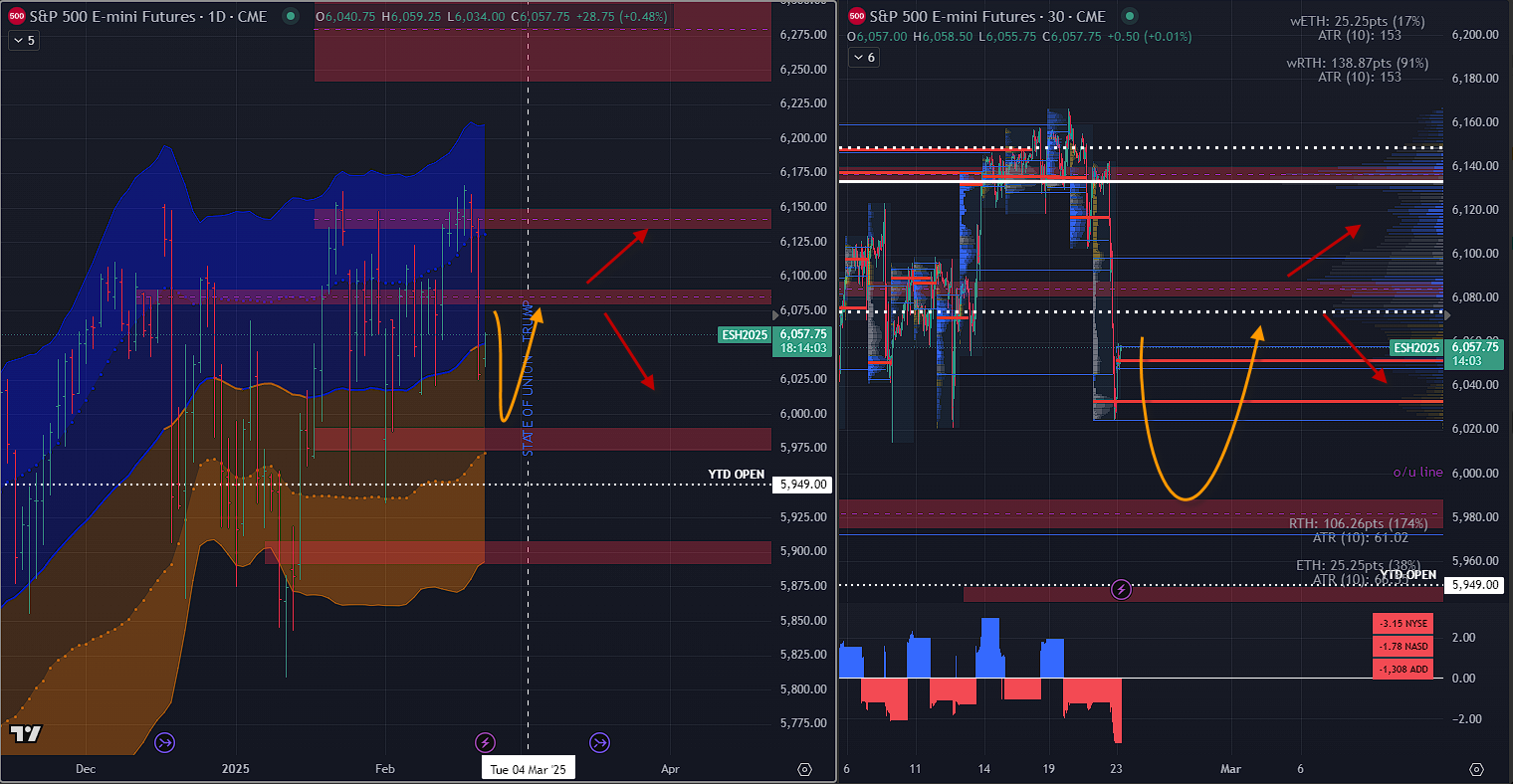Click the 5,775.00 level on the daily price axis
Viewport: 1513px width, 784px height.
coord(803,723)
